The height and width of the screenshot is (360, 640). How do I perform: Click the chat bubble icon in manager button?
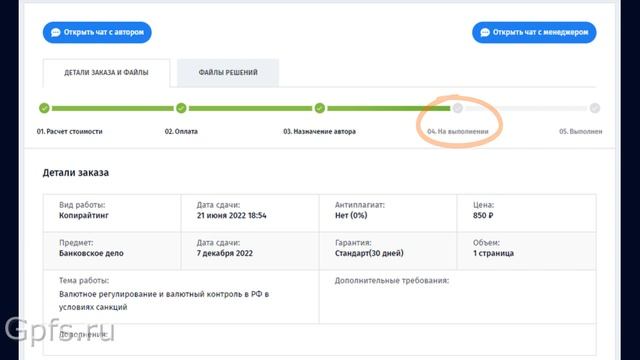[x=485, y=32]
